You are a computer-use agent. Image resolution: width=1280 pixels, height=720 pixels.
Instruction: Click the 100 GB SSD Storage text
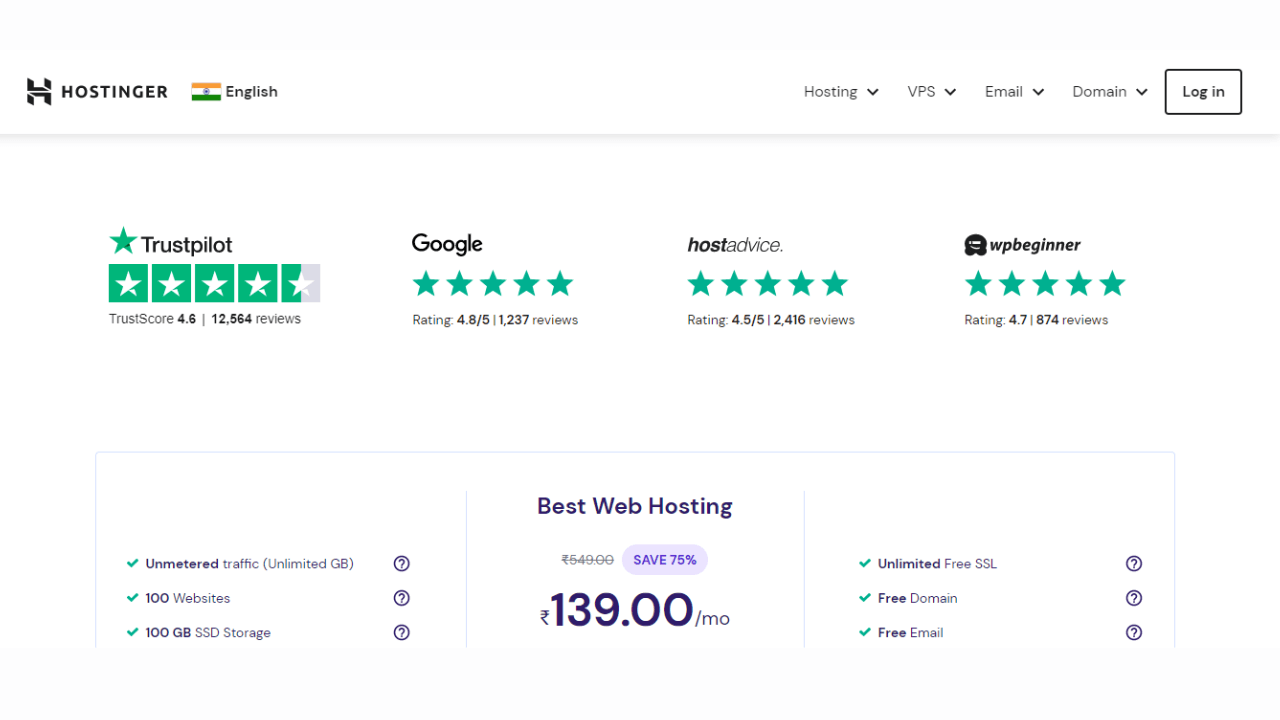pyautogui.click(x=208, y=632)
